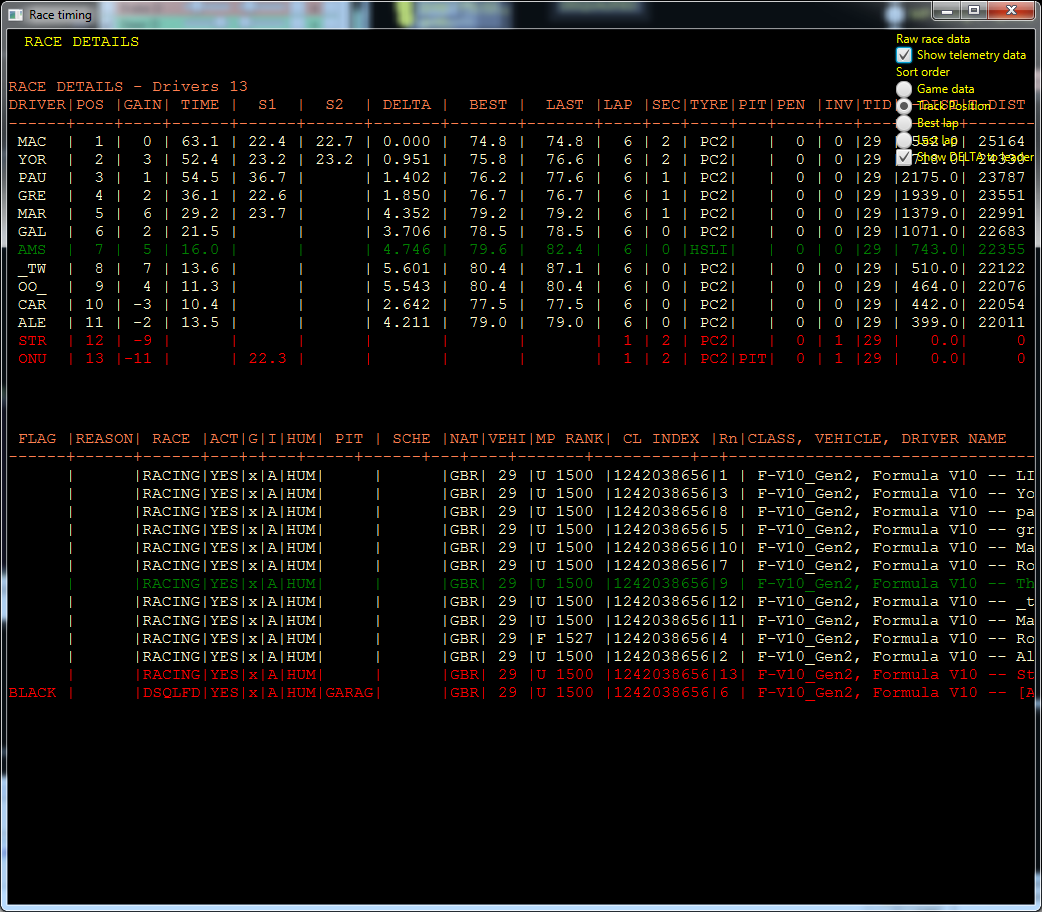Minimize the Race timing window

tap(946, 10)
